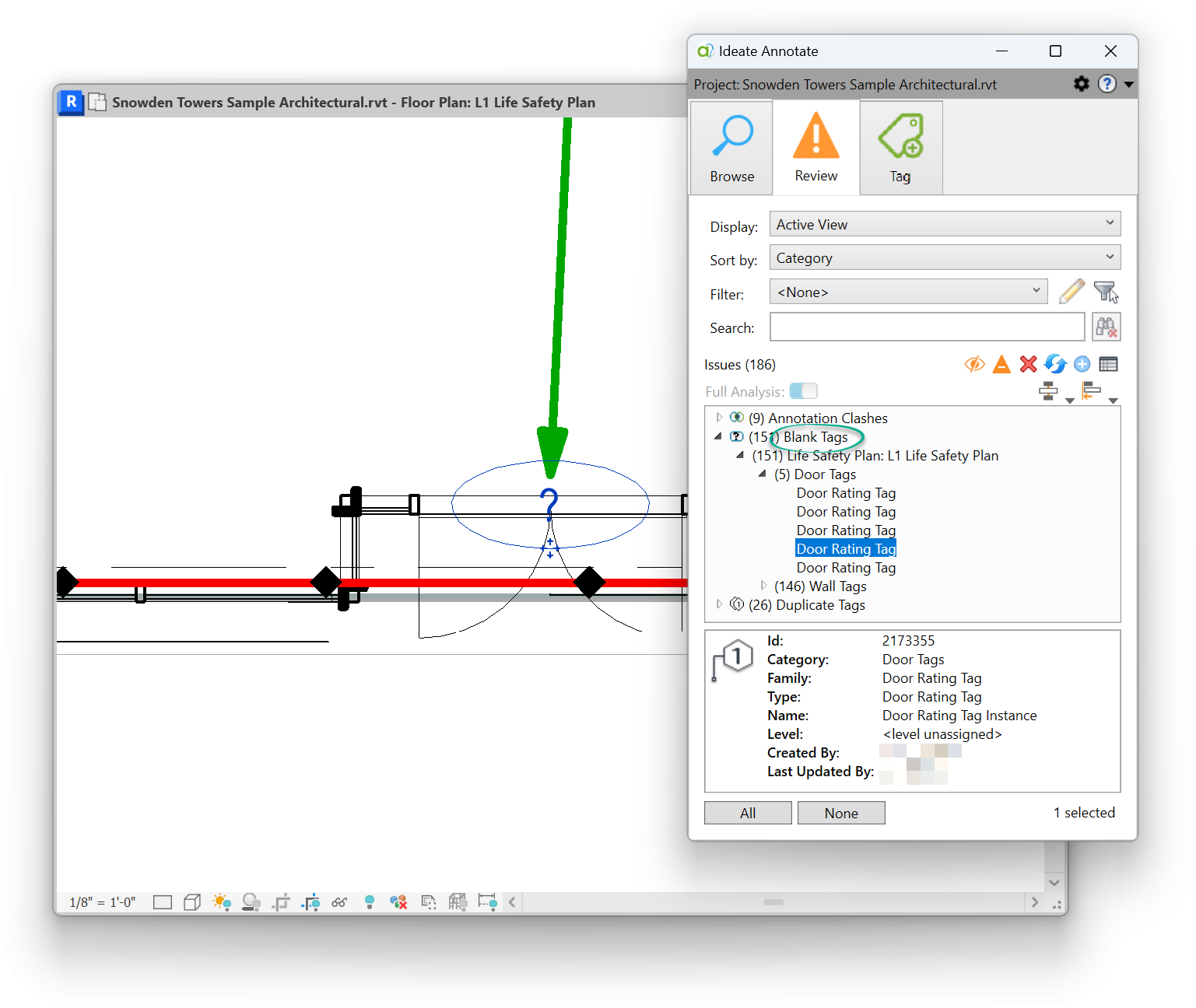Viewport: 1196px width, 1008px height.
Task: Expand the Duplicate Tags node
Action: [x=719, y=604]
